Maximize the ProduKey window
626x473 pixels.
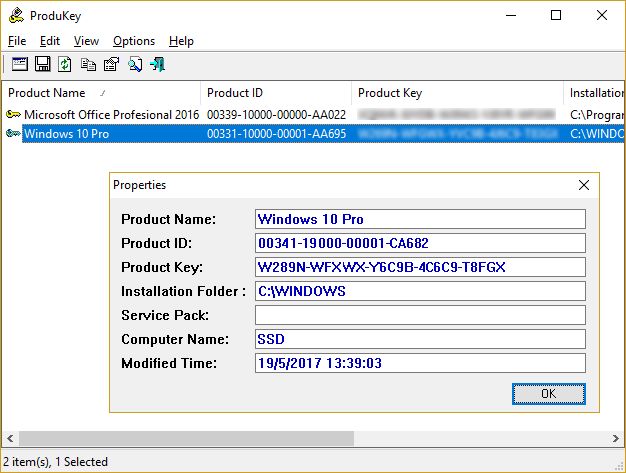556,16
